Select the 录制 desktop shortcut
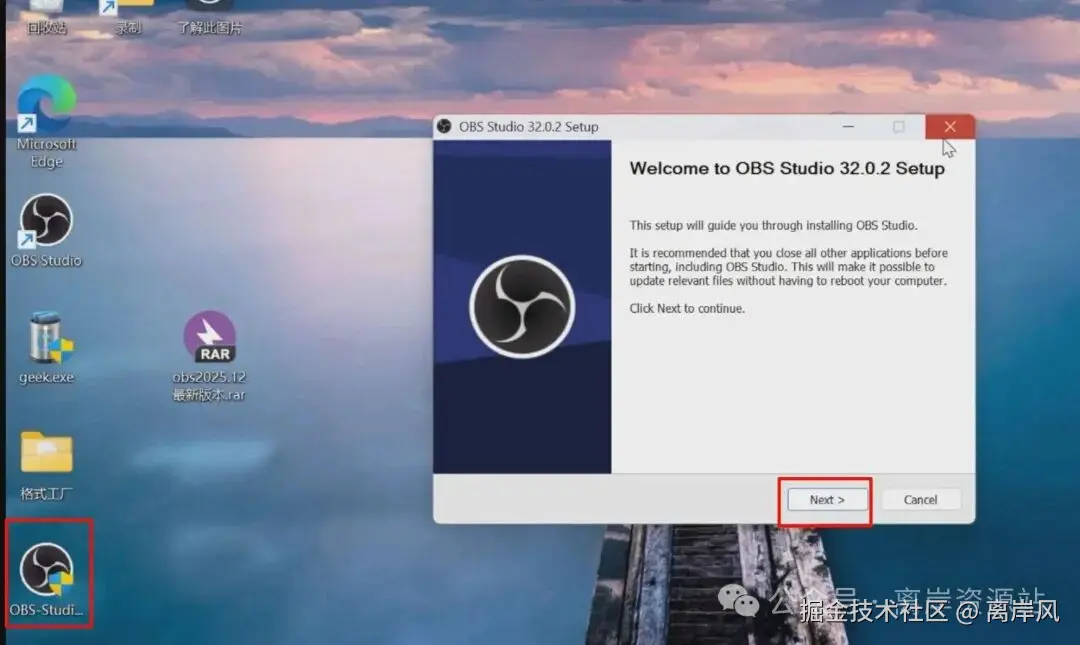The image size is (1080, 645). click(x=128, y=17)
